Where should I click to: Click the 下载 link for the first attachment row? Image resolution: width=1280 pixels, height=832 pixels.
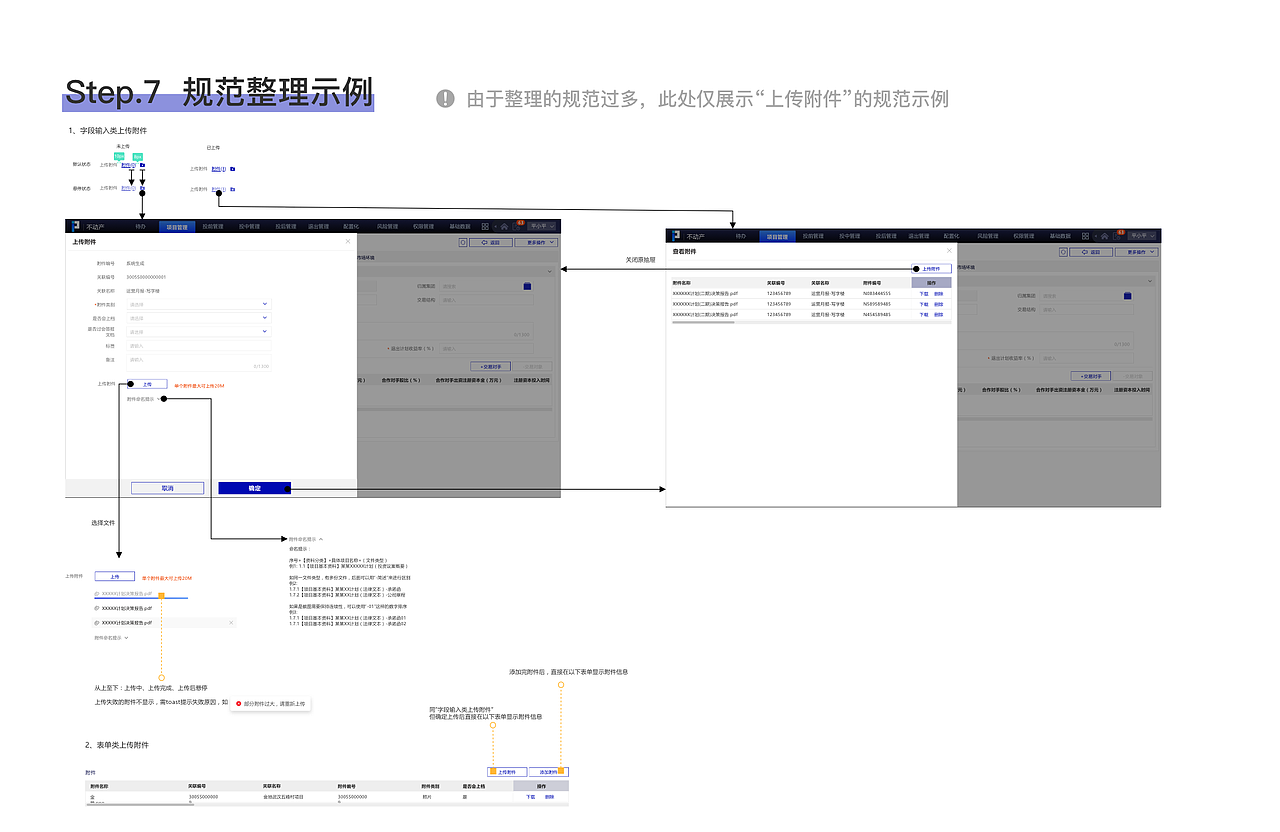click(923, 294)
